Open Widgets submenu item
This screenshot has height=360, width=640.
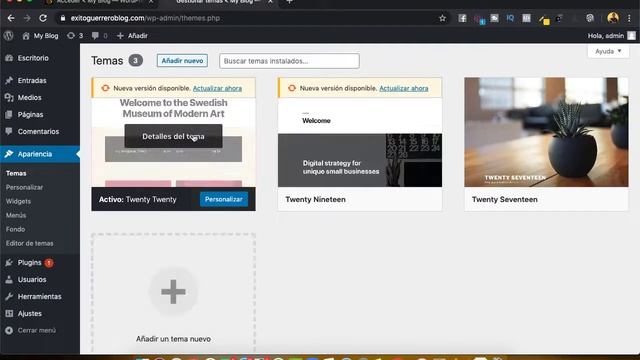pos(18,201)
